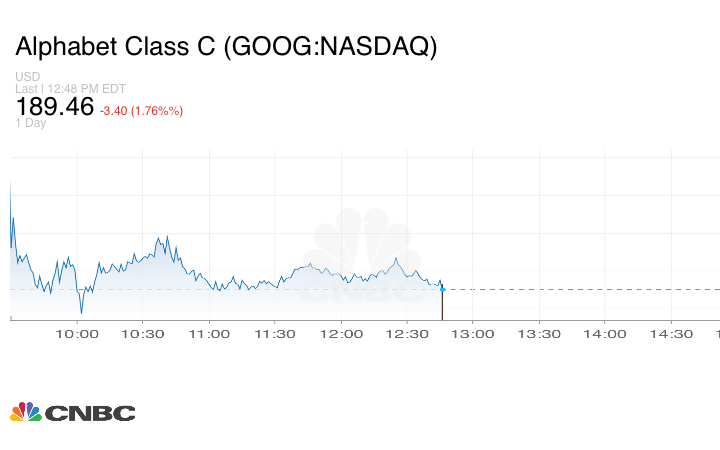Click the 14:00 time axis label
The height and width of the screenshot is (450, 720).
(605, 334)
